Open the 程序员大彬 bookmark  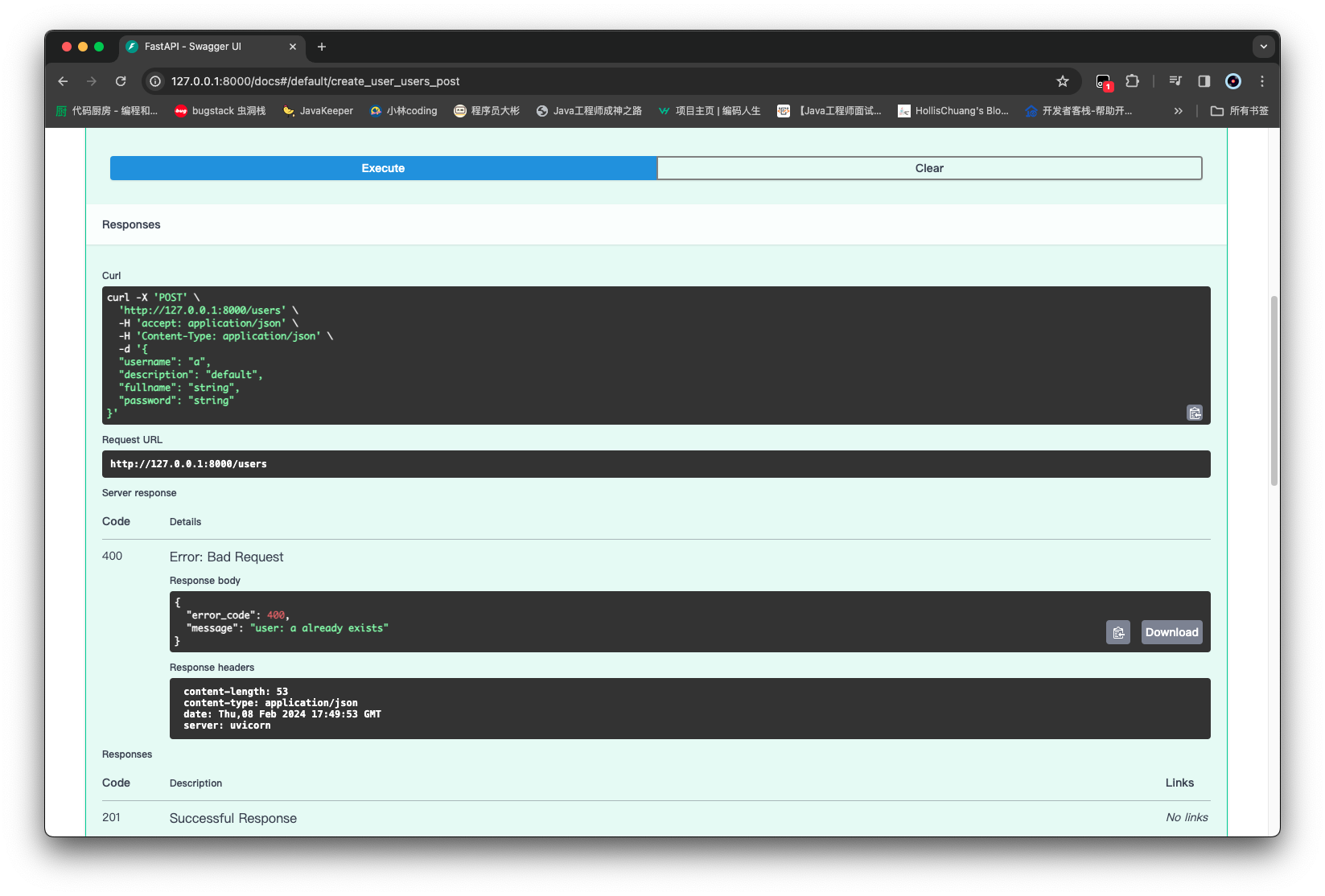[x=487, y=111]
